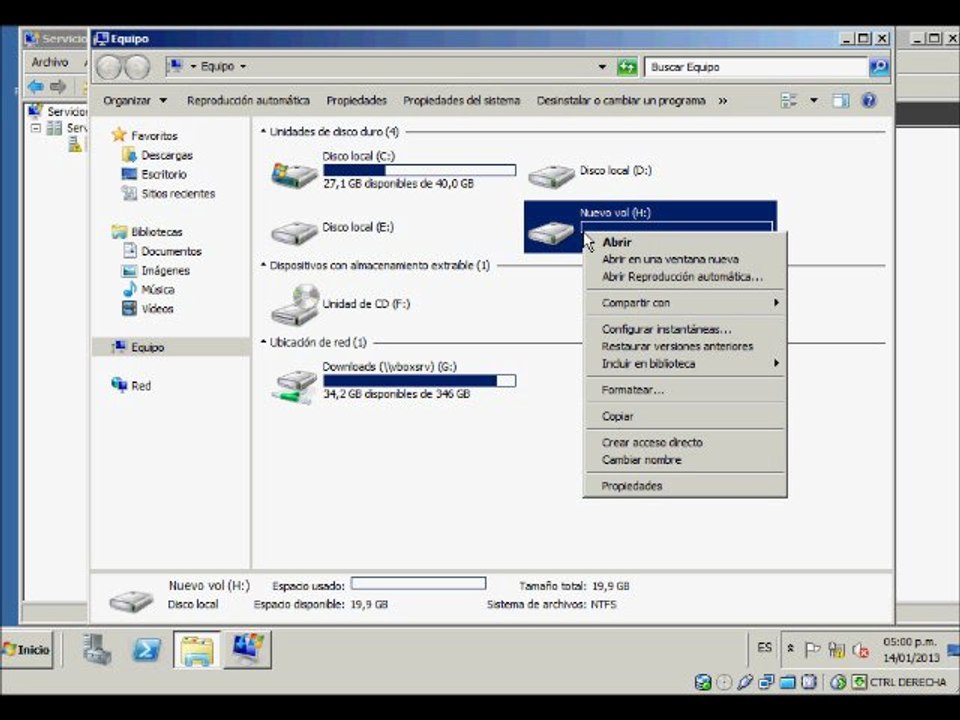
Task: Click Desinstalar o cambiar un programa
Action: click(x=621, y=100)
